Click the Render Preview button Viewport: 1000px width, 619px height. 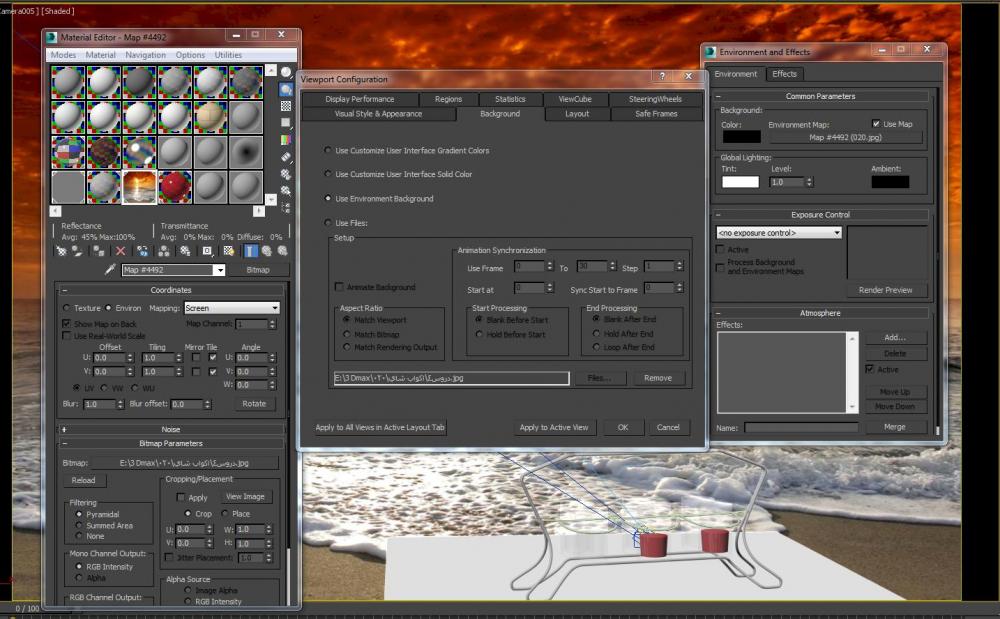coord(885,290)
